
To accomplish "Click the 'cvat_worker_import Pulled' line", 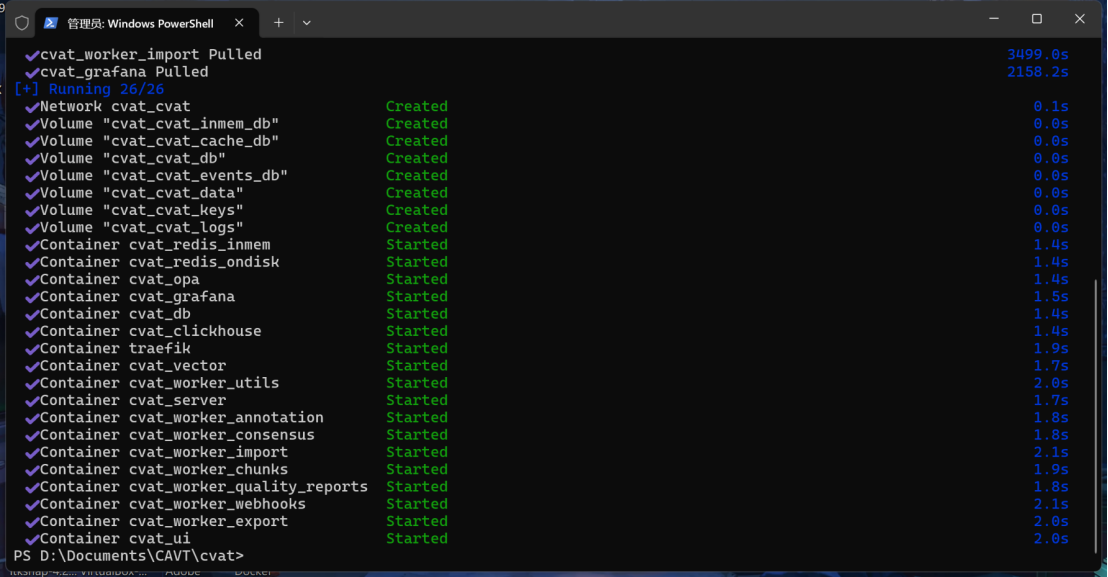I will pos(151,54).
